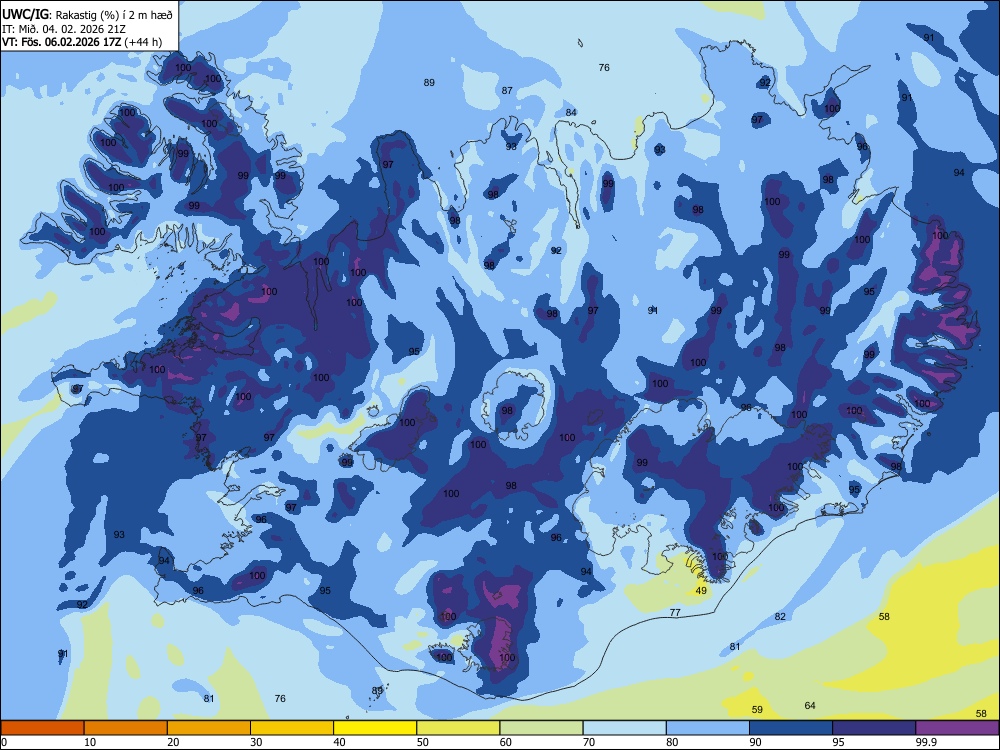Viewport: 1000px width, 750px height.
Task: Pick the pale green 60–70 legend swatch
Action: (541, 728)
